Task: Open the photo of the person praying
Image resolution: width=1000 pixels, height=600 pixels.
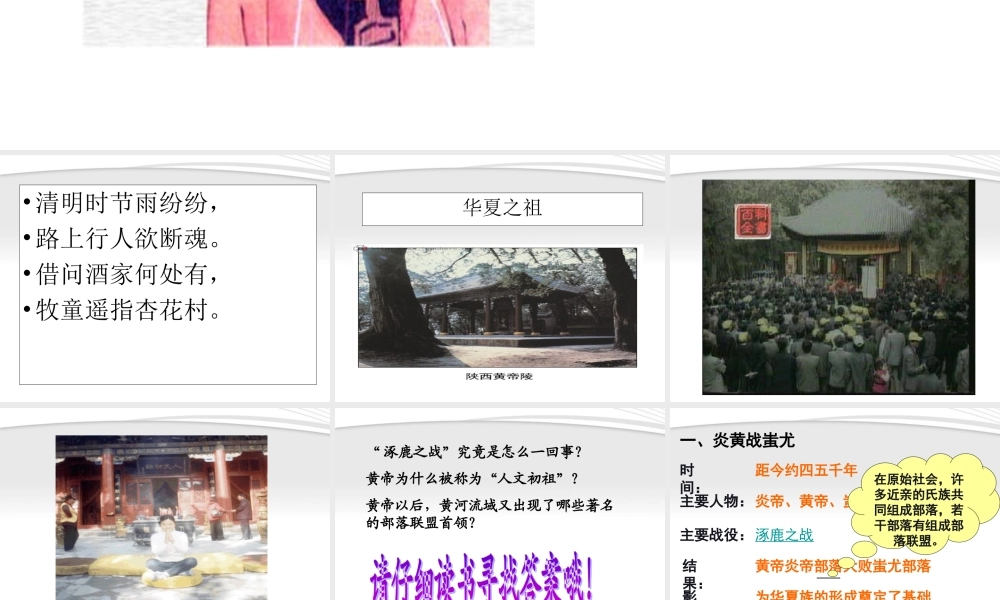Action: 161,518
